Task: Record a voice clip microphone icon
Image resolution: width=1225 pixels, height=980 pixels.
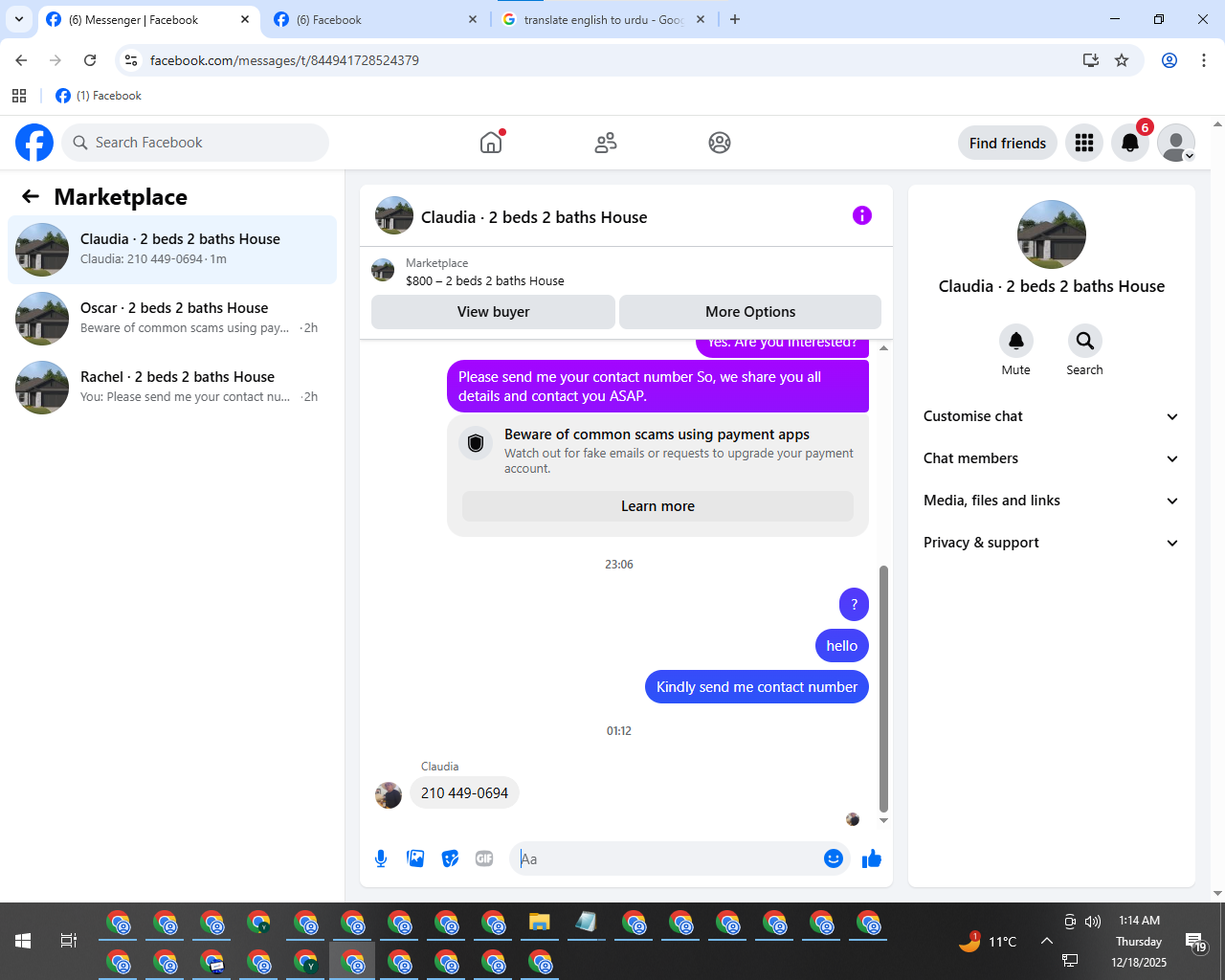Action: pos(381,858)
